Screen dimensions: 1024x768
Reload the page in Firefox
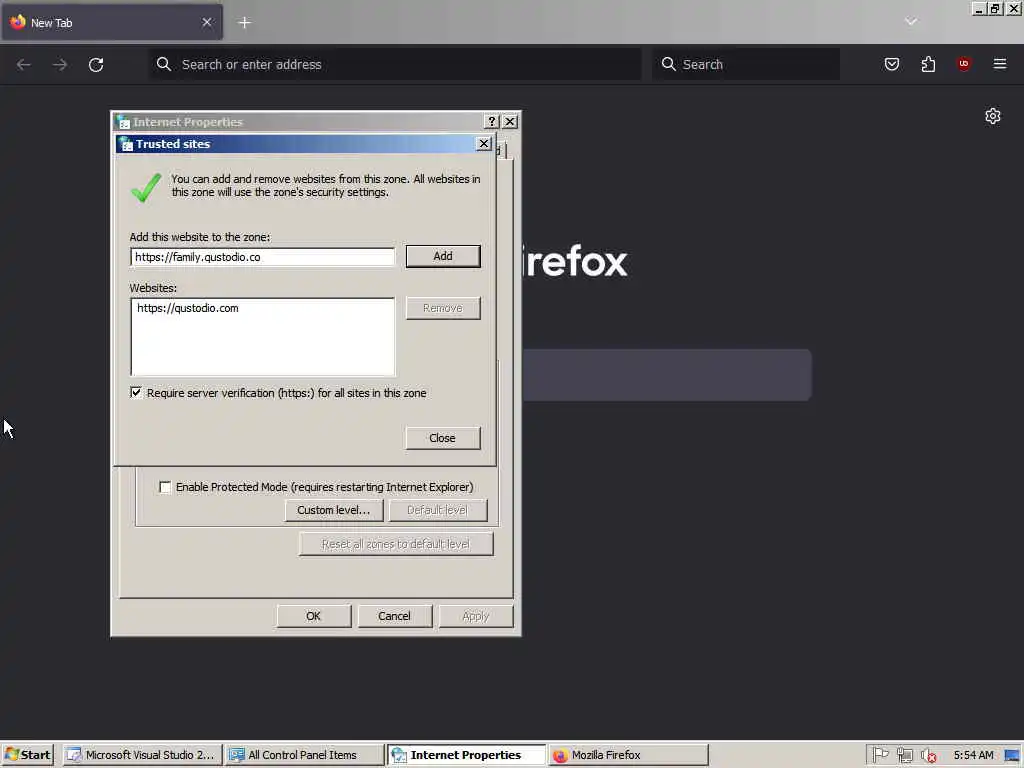tap(96, 65)
